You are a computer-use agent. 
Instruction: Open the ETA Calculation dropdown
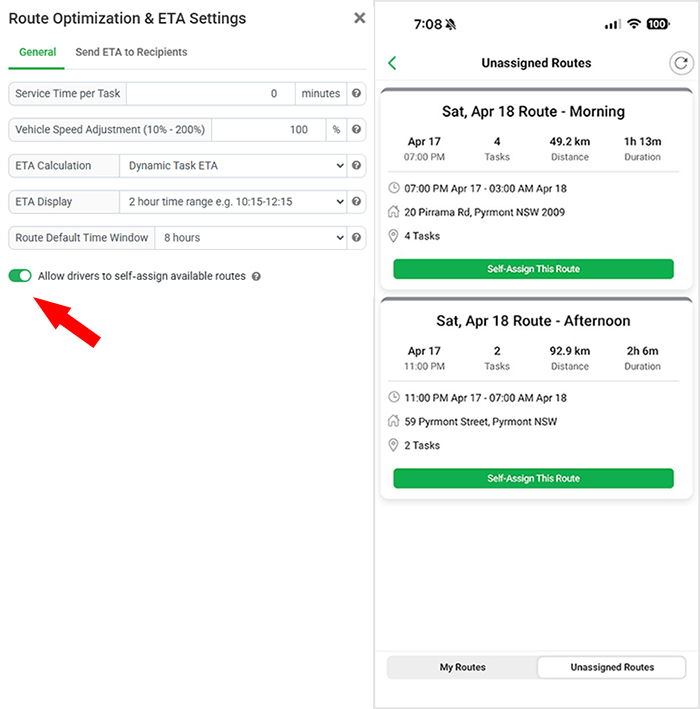pos(233,165)
